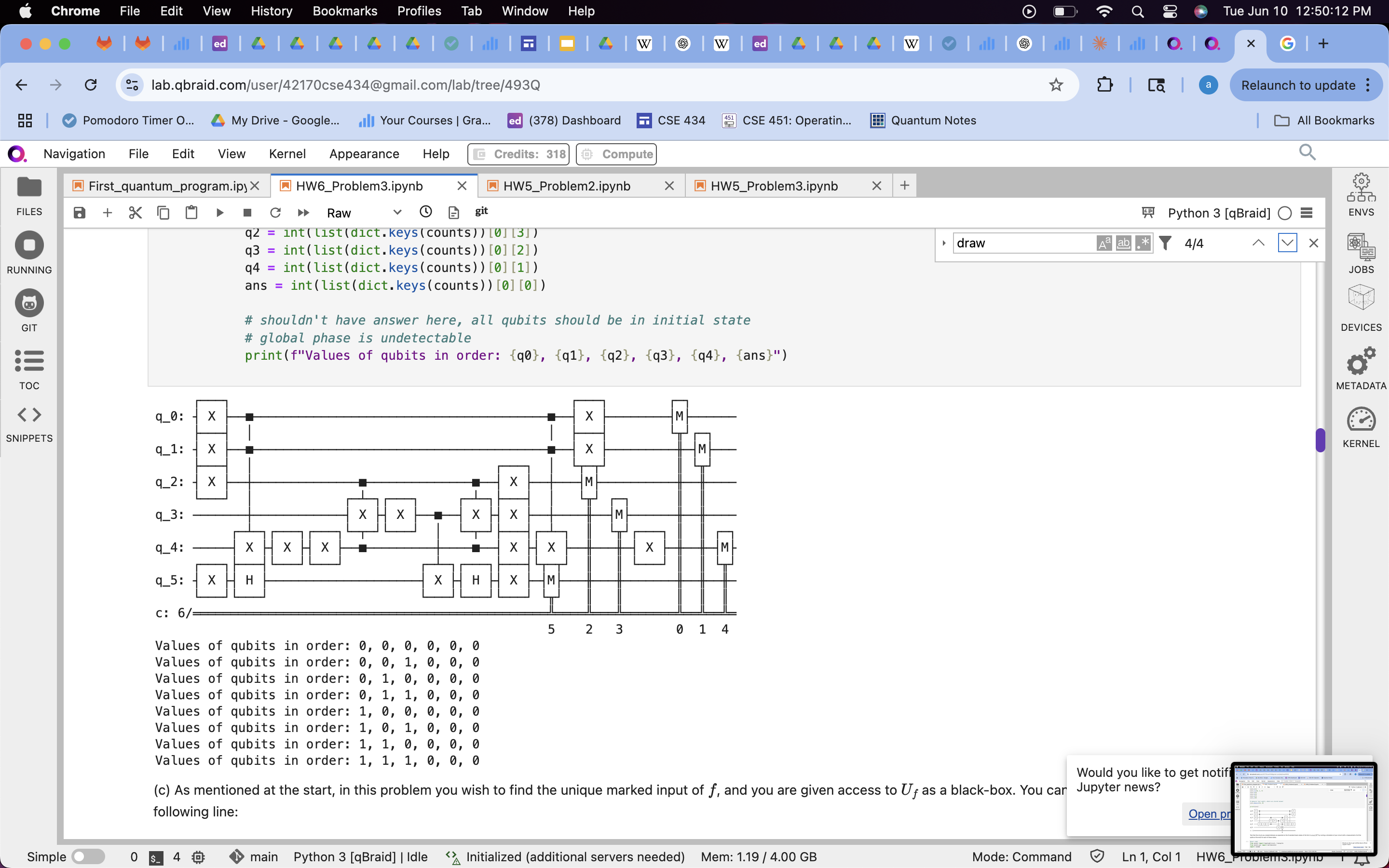
Task: Open search filter options funnel icon
Action: pyautogui.click(x=1165, y=243)
